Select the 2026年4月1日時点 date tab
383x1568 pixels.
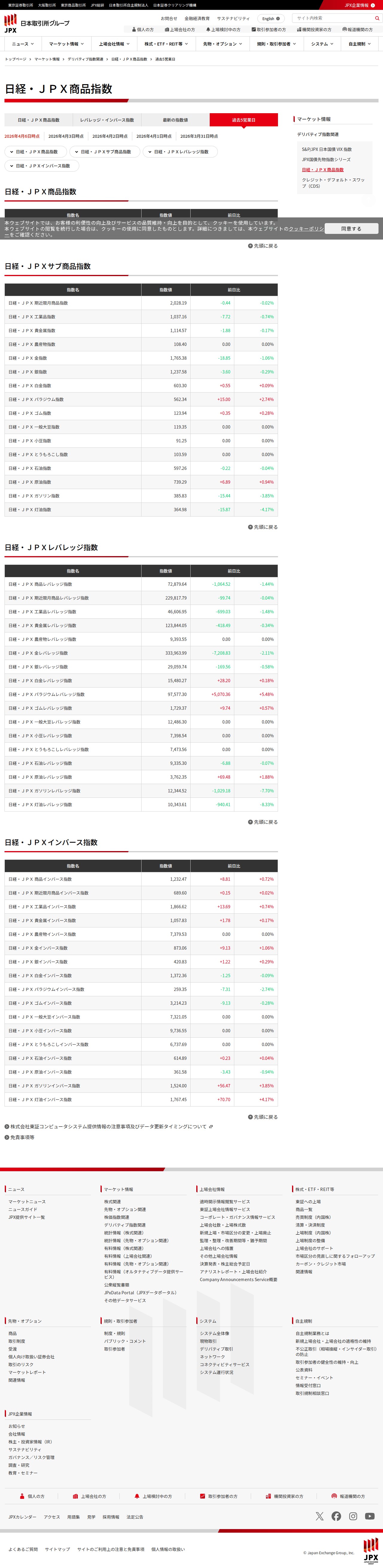click(154, 136)
